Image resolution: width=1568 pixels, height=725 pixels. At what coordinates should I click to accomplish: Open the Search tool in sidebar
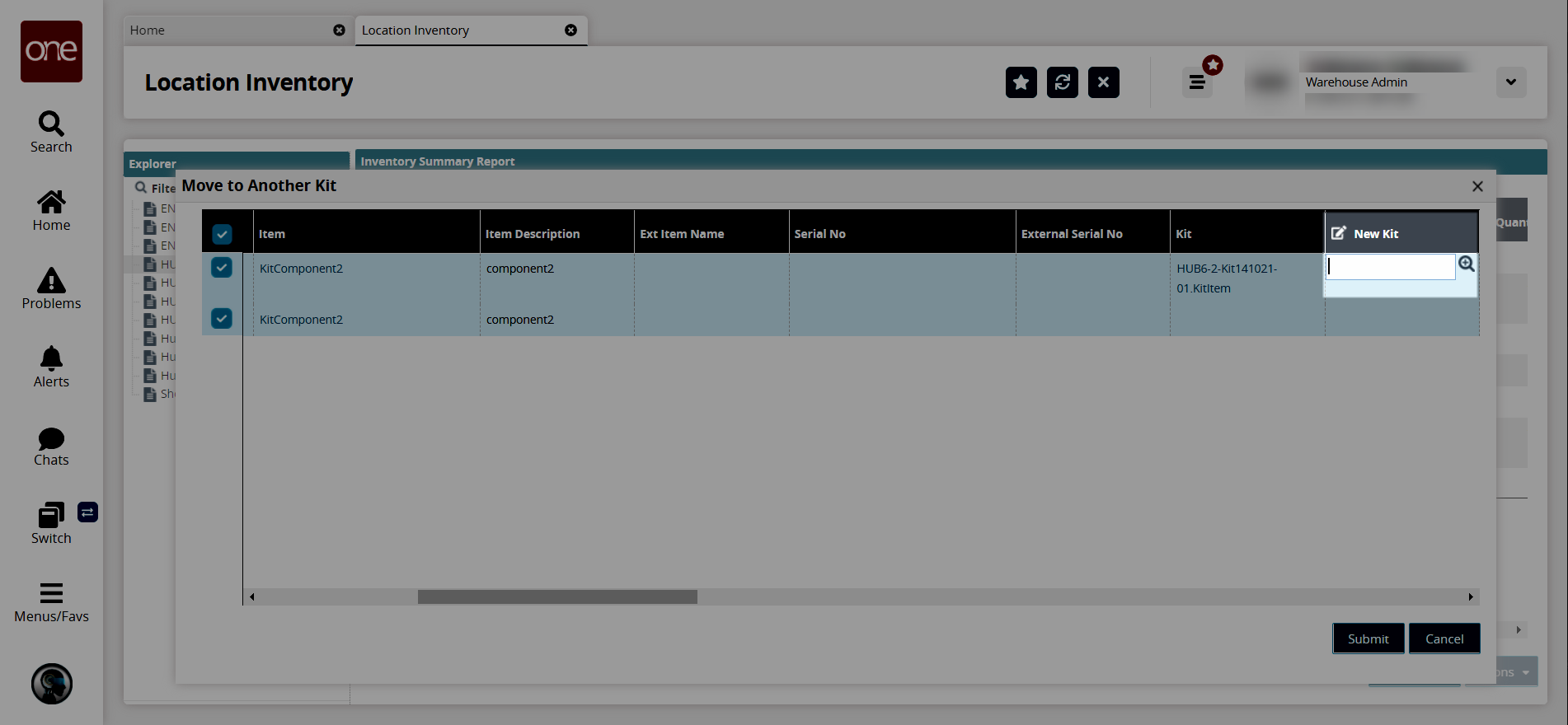pos(51,133)
